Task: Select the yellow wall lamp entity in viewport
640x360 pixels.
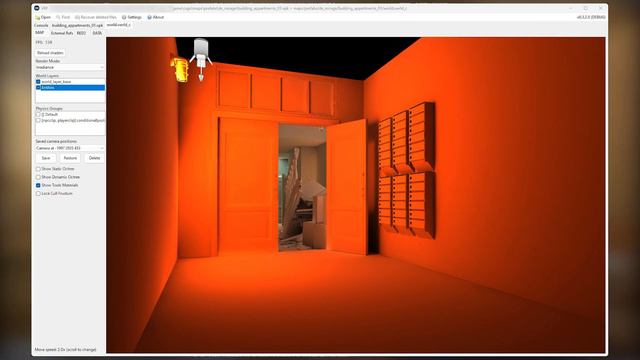Action: click(180, 69)
